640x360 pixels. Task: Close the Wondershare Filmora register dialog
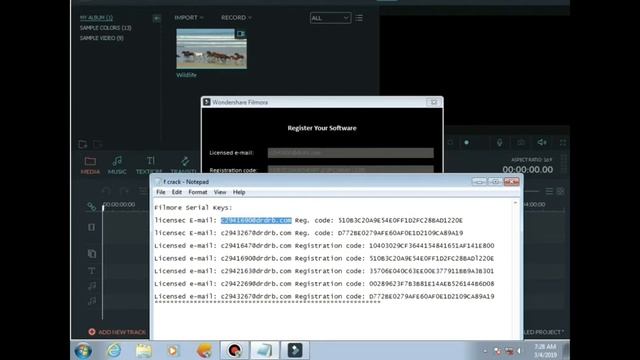tap(433, 102)
